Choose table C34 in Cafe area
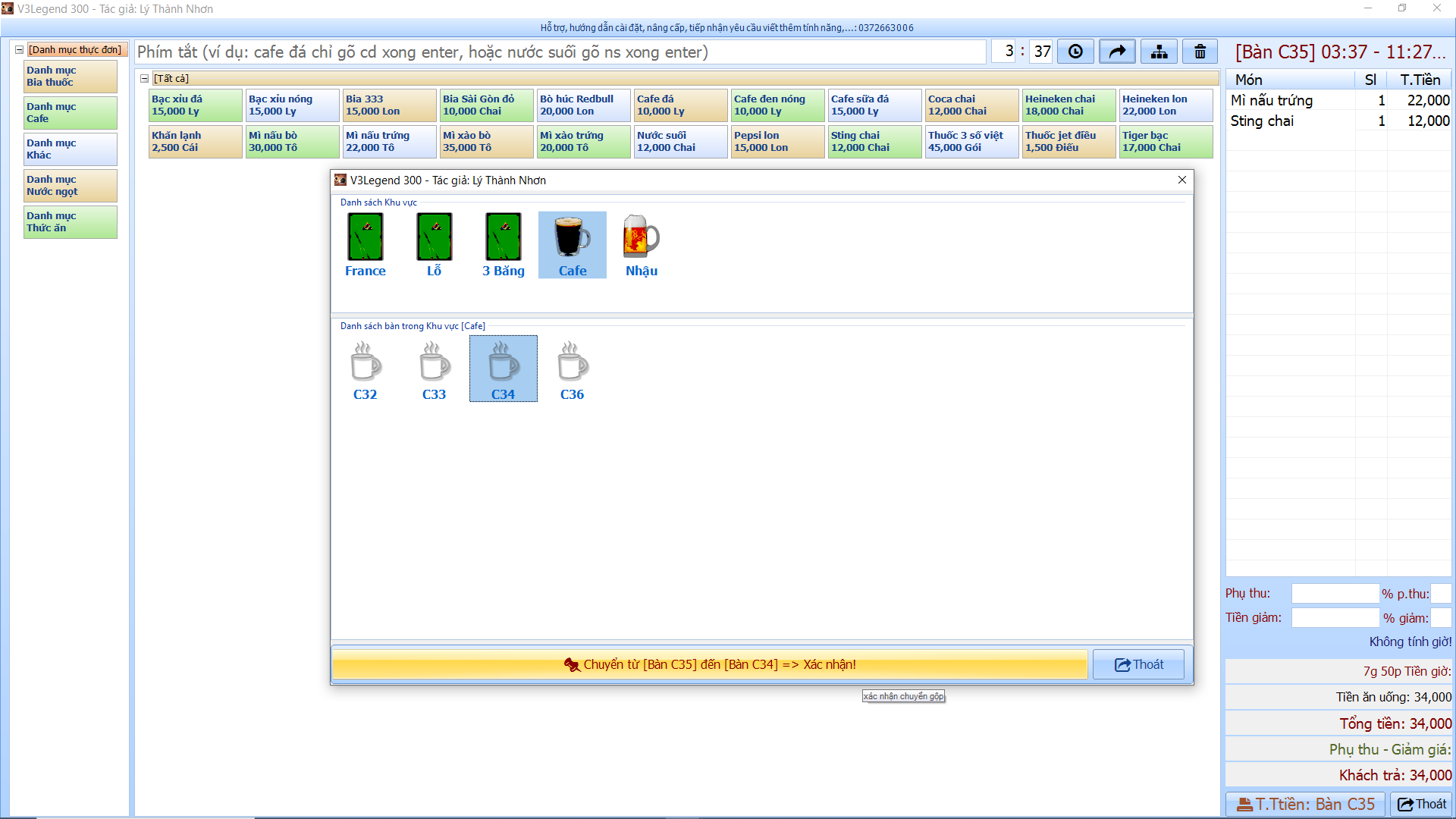1456x819 pixels. [504, 369]
